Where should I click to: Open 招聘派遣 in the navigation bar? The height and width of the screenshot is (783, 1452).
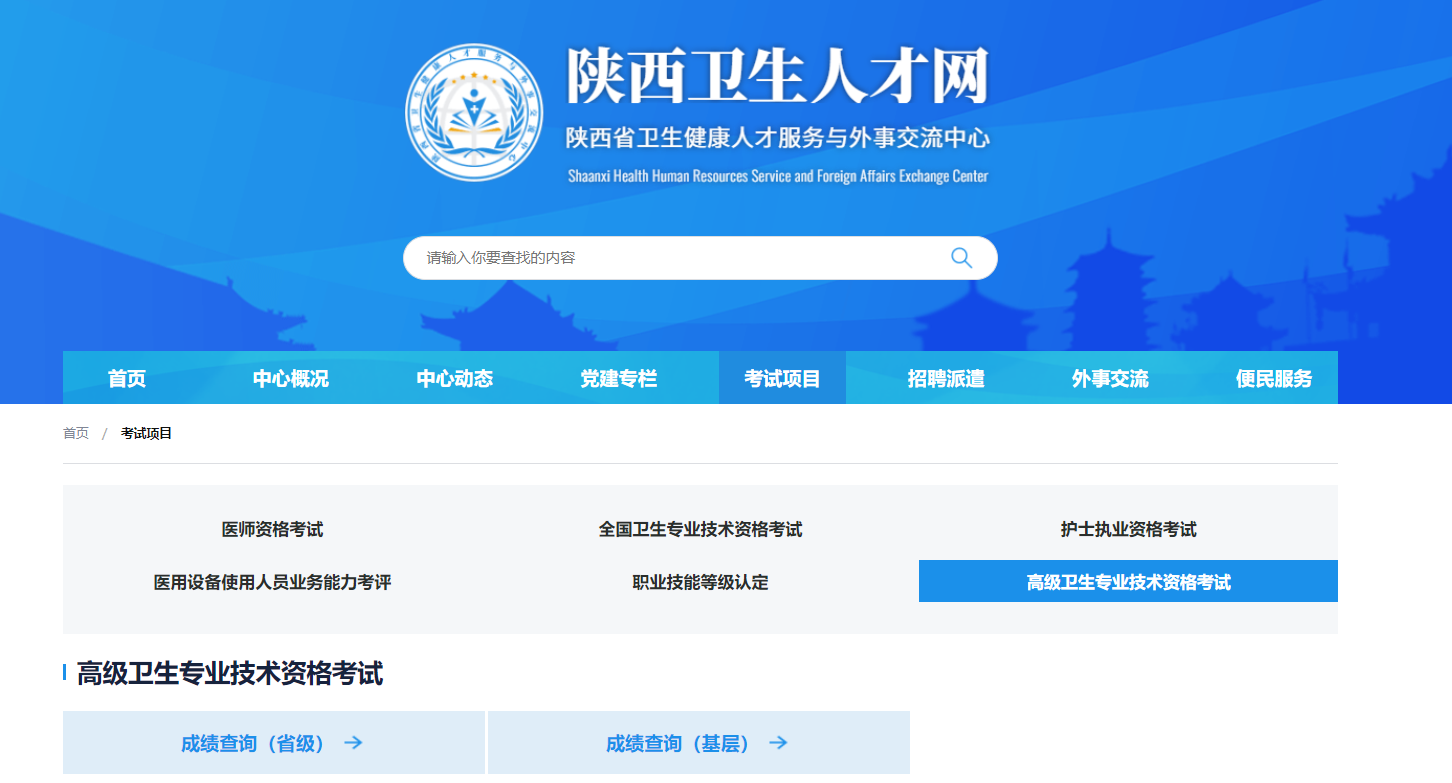point(946,379)
